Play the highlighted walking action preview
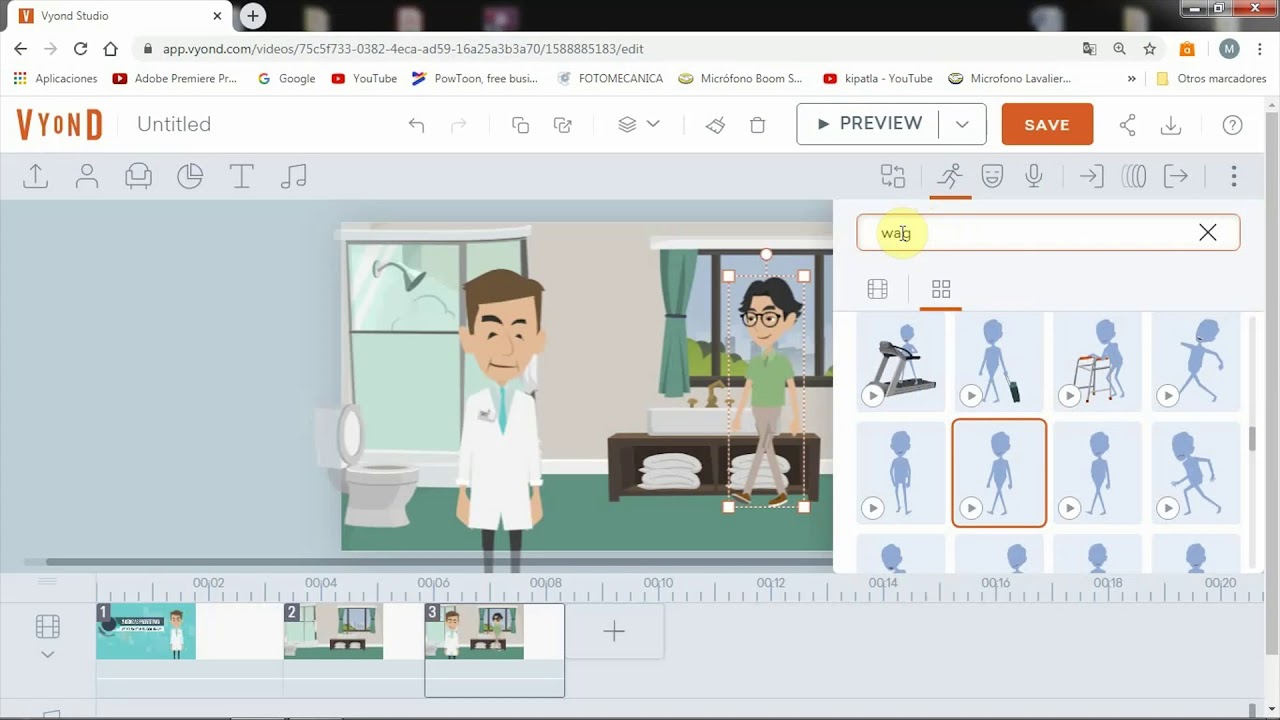The width and height of the screenshot is (1280, 720). coord(971,508)
